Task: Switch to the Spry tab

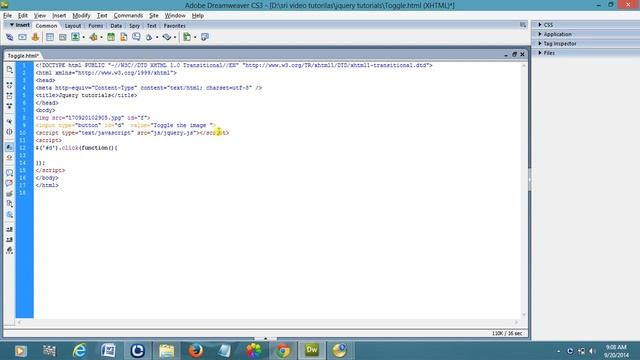Action: 134,26
